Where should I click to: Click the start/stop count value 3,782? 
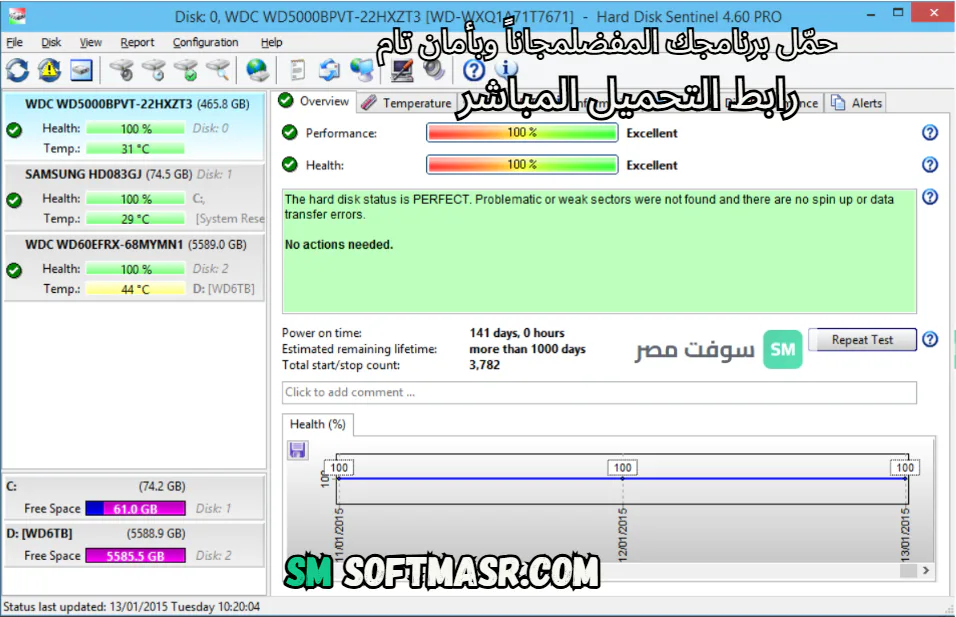(485, 365)
